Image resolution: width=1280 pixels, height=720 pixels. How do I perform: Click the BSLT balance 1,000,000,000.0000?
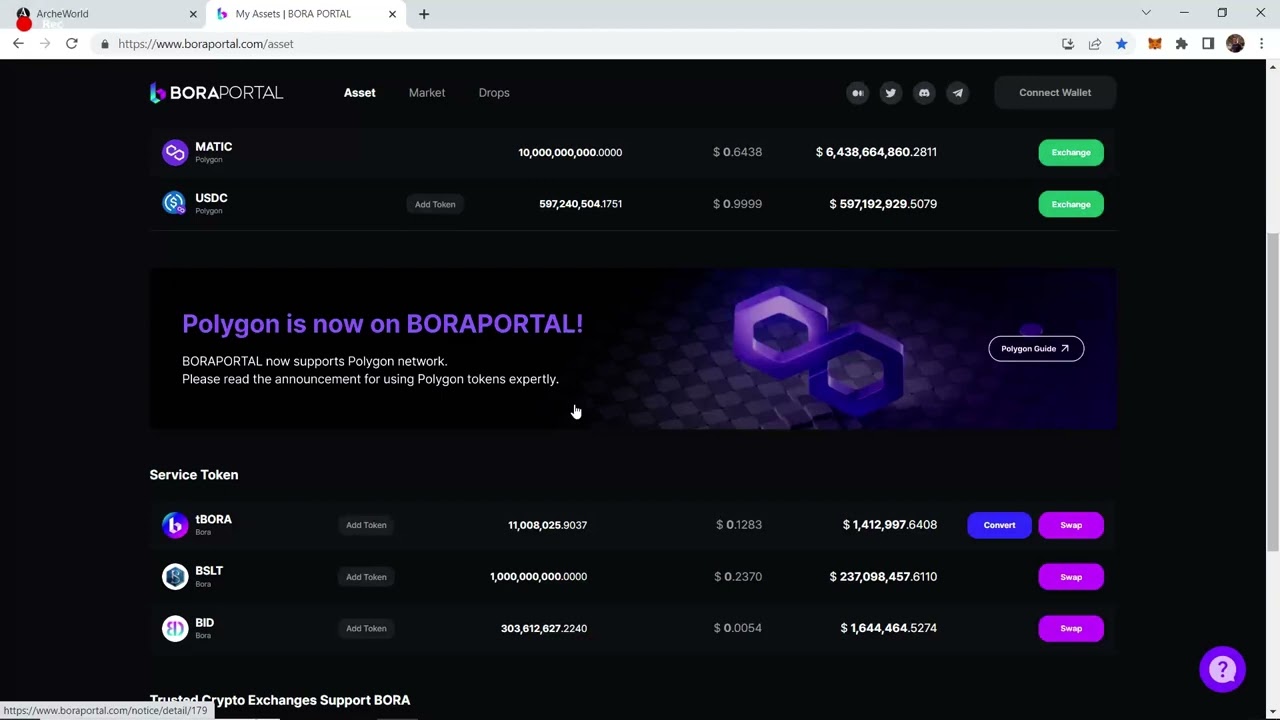(x=538, y=577)
